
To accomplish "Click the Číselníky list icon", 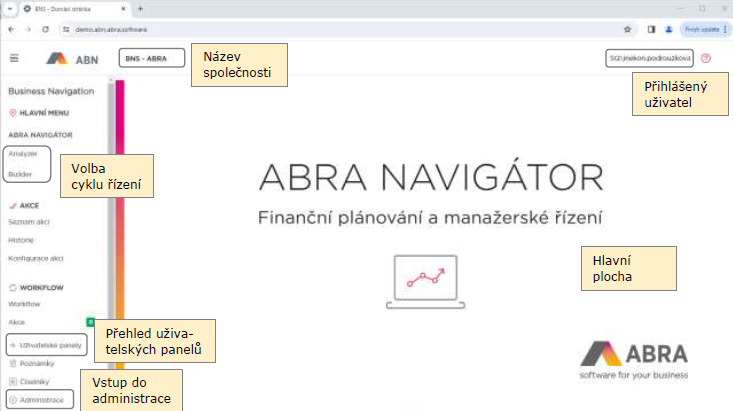I will coord(13,382).
